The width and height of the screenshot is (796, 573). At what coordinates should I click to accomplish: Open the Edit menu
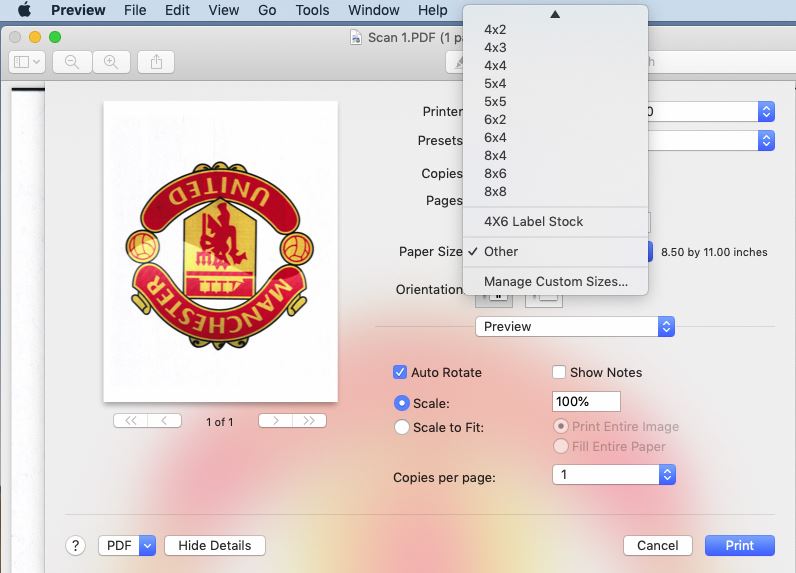[x=177, y=10]
